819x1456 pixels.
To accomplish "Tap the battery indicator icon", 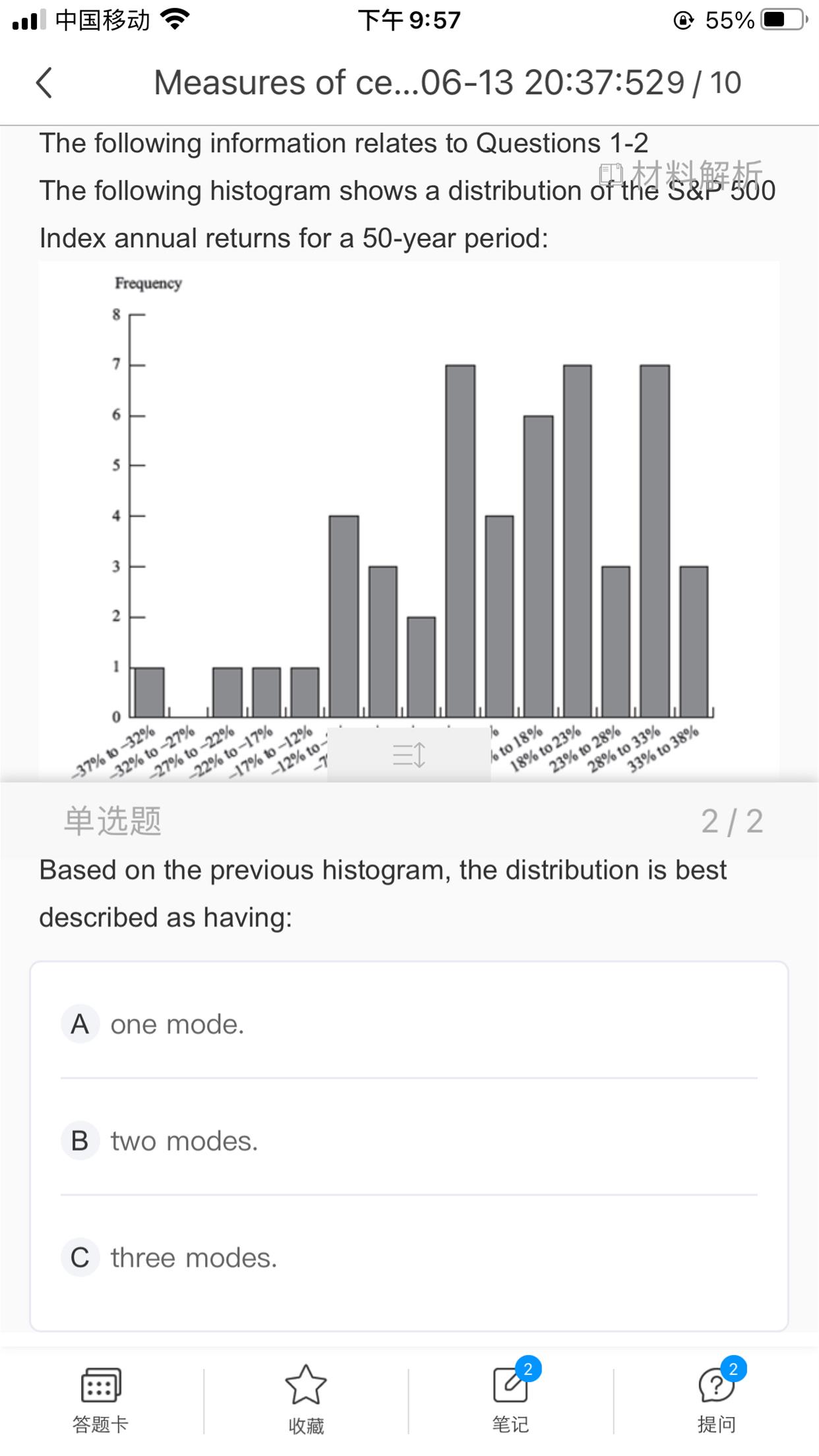I will (783, 20).
